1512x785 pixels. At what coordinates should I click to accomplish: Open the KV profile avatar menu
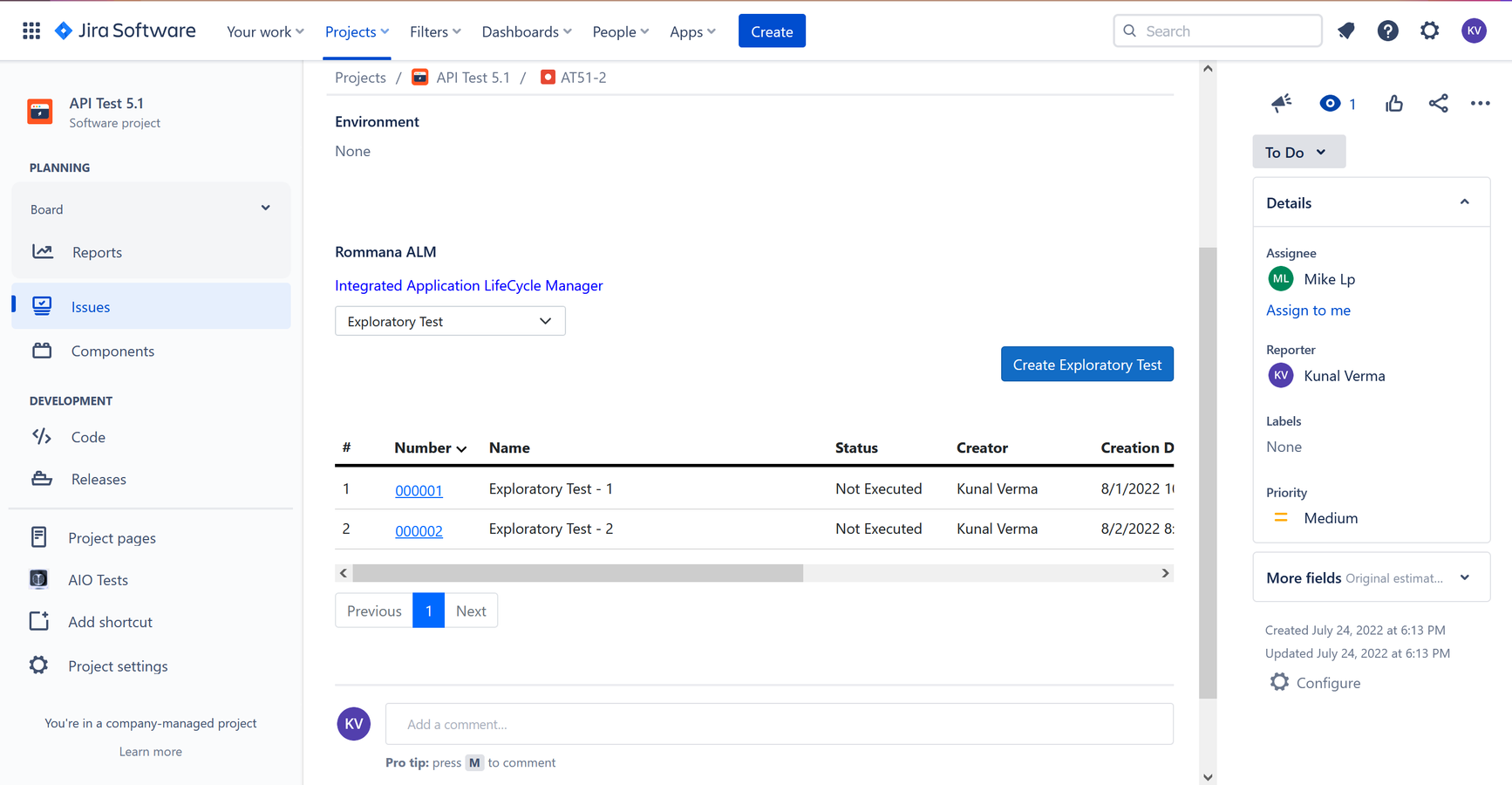coord(1474,31)
